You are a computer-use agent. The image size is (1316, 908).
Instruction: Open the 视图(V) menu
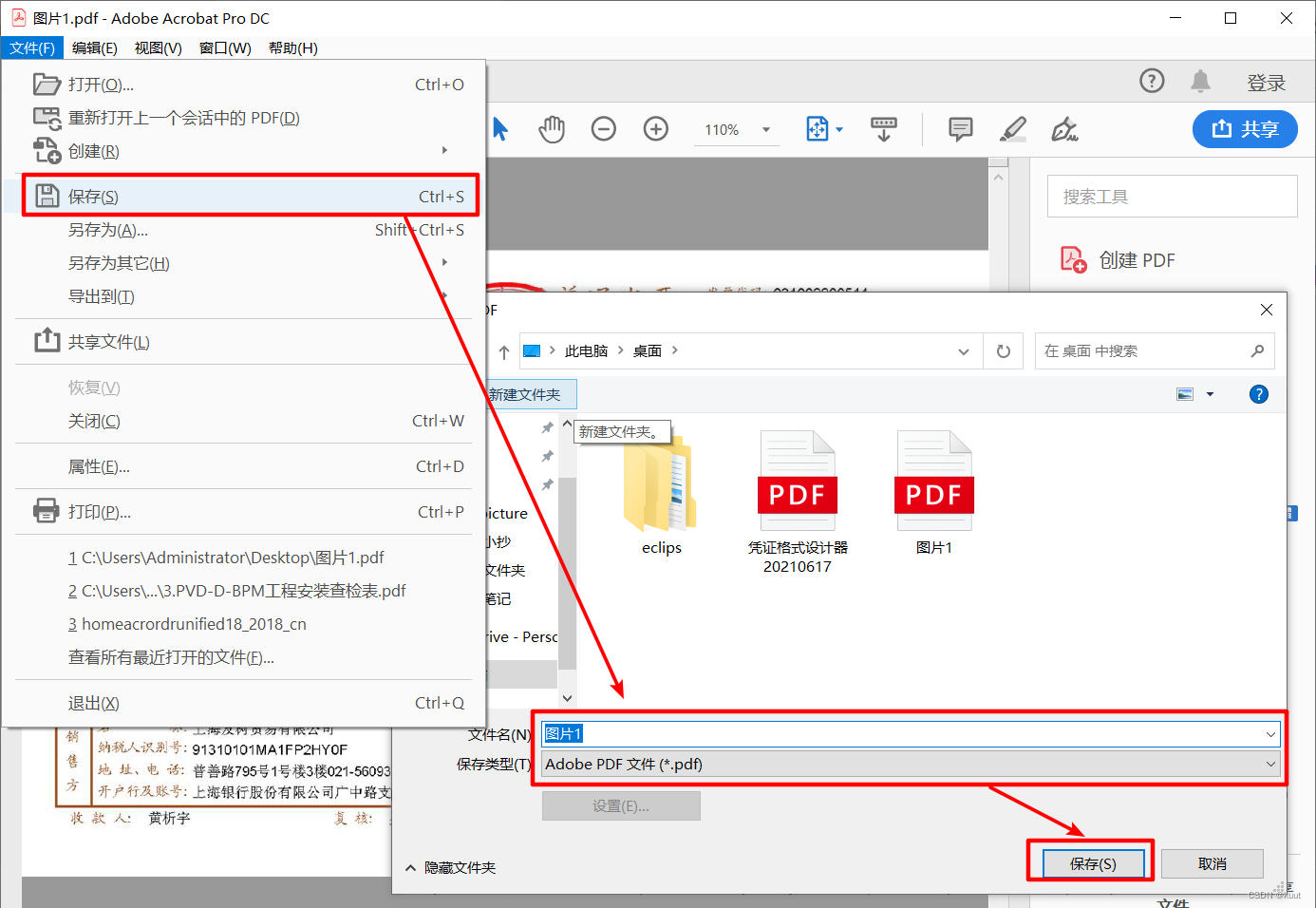pos(159,47)
